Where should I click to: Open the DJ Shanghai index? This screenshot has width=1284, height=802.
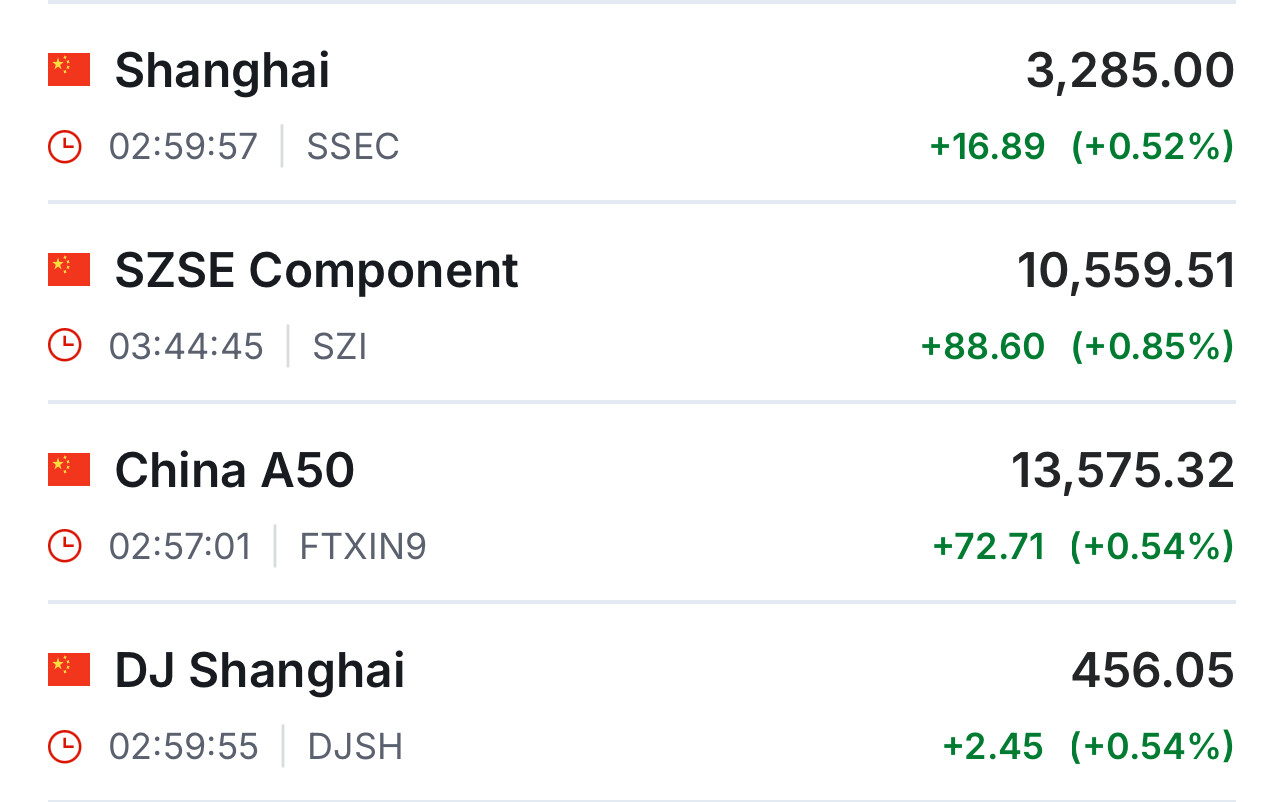pyautogui.click(x=260, y=671)
